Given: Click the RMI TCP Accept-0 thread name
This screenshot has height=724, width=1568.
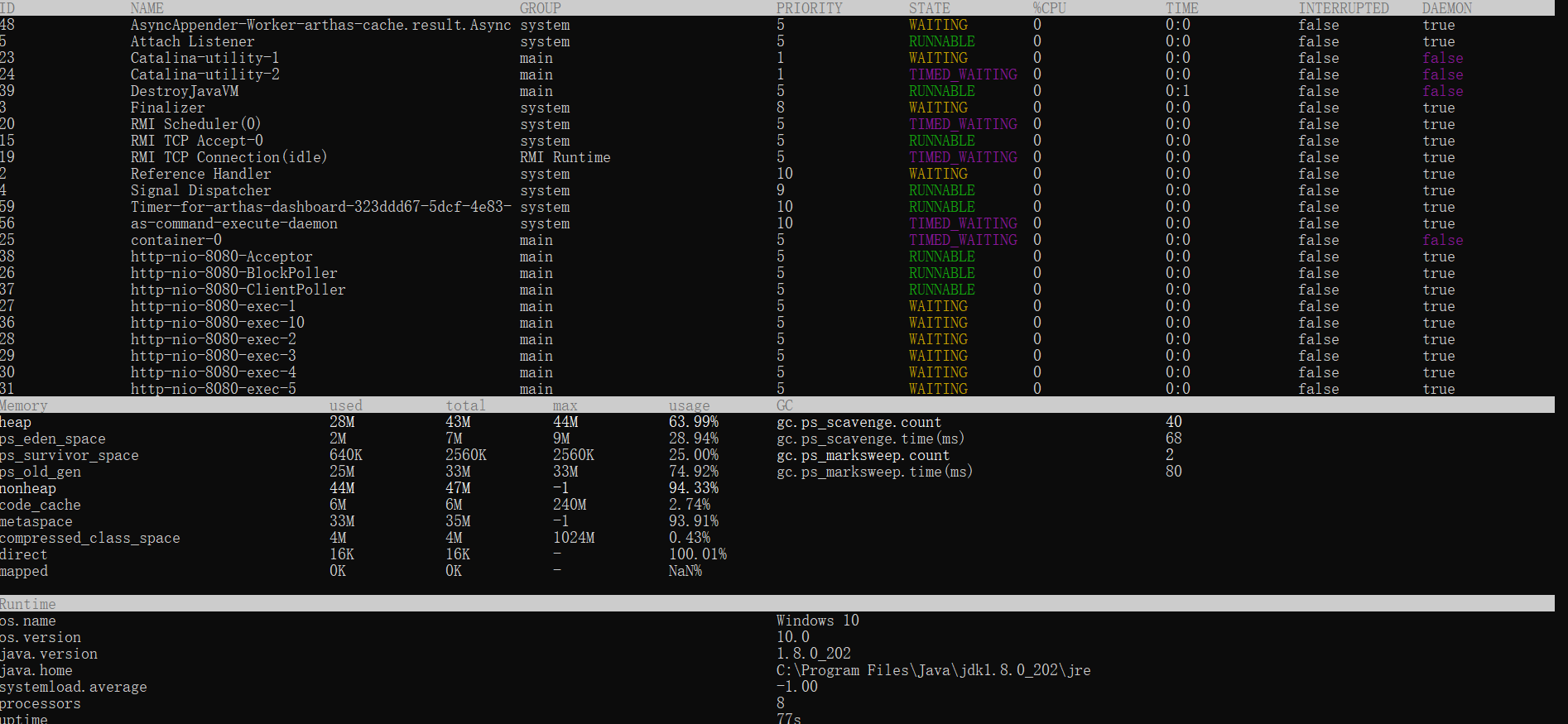Looking at the screenshot, I should point(196,141).
